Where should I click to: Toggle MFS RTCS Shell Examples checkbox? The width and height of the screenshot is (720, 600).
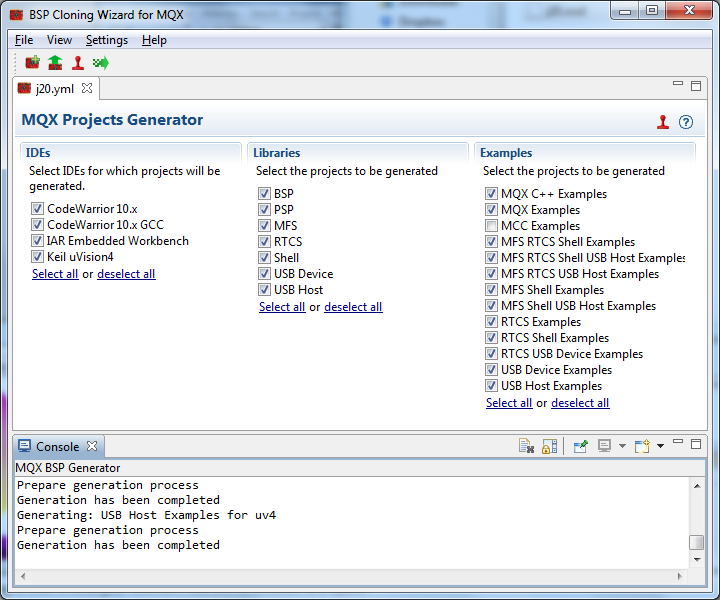click(x=491, y=241)
